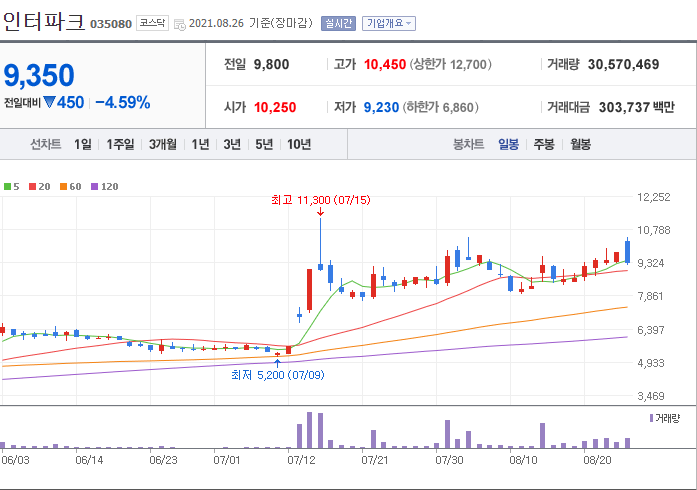This screenshot has height=490, width=697.
Task: Click the 08/10 date axis label
Action: [523, 460]
